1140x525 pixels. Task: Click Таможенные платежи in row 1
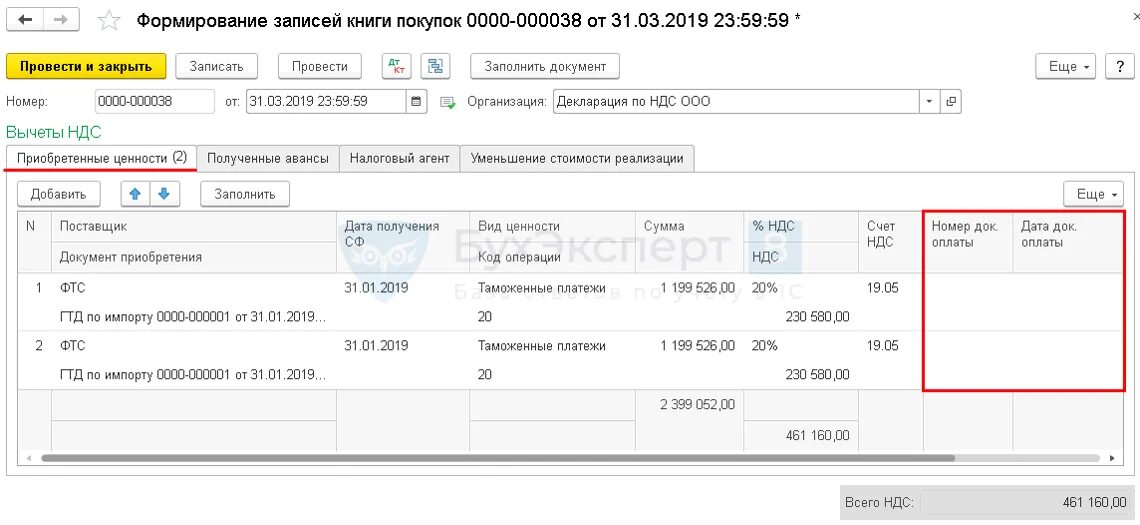(x=542, y=288)
